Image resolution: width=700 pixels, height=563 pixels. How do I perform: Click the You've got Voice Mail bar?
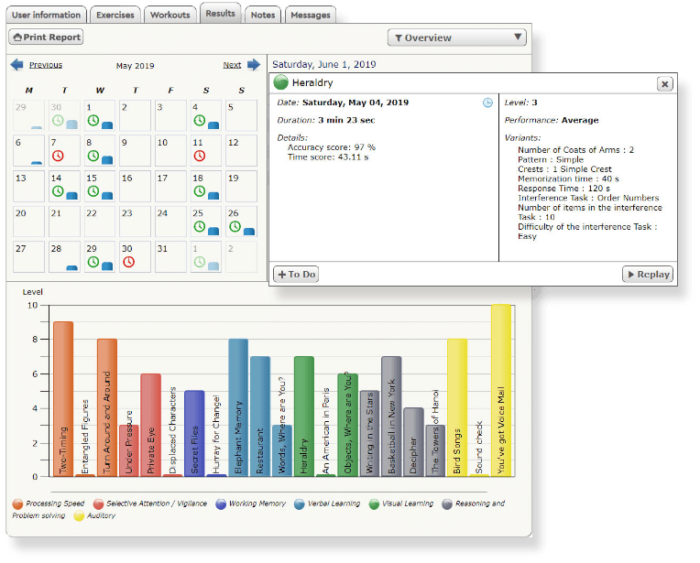[x=501, y=391]
